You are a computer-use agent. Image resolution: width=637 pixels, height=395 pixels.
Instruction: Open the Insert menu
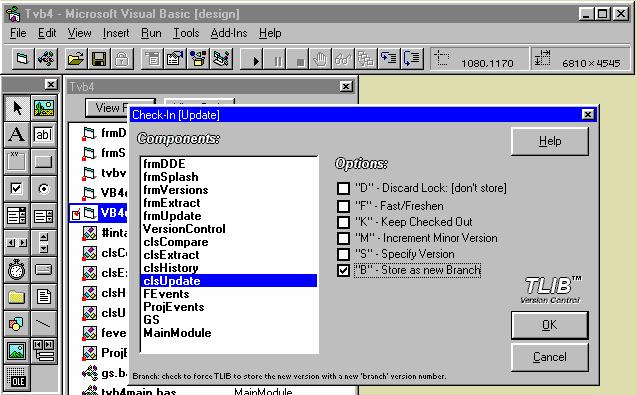point(116,33)
